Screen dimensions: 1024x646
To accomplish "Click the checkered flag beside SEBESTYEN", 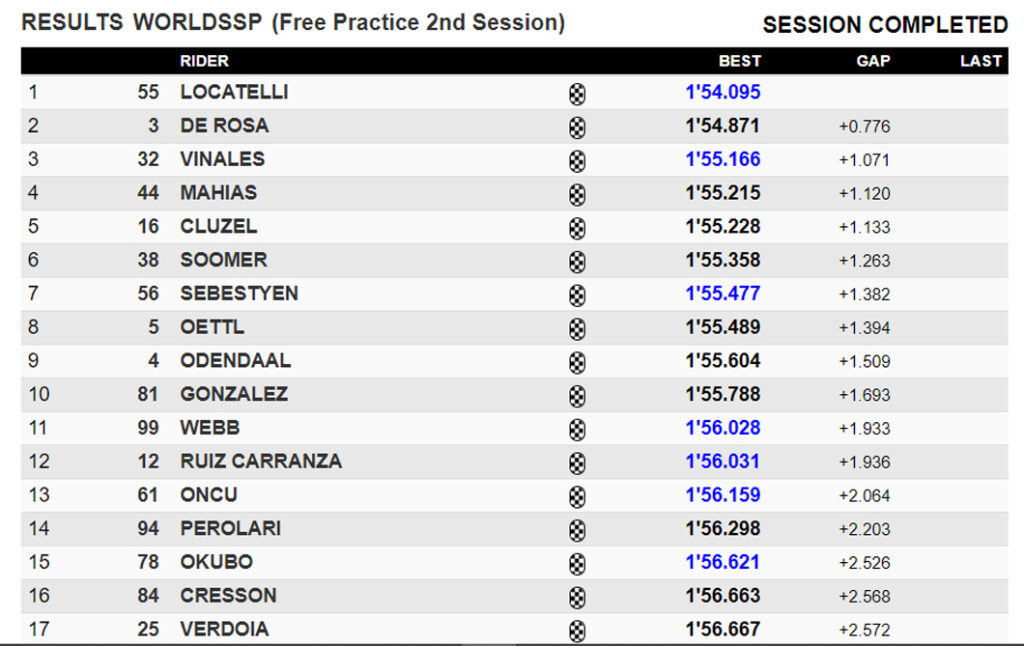I will click(x=577, y=295).
